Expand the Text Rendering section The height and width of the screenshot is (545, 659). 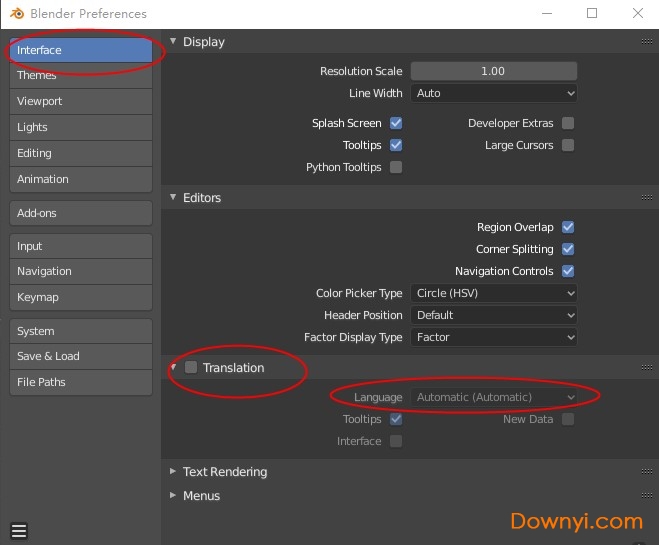point(224,472)
